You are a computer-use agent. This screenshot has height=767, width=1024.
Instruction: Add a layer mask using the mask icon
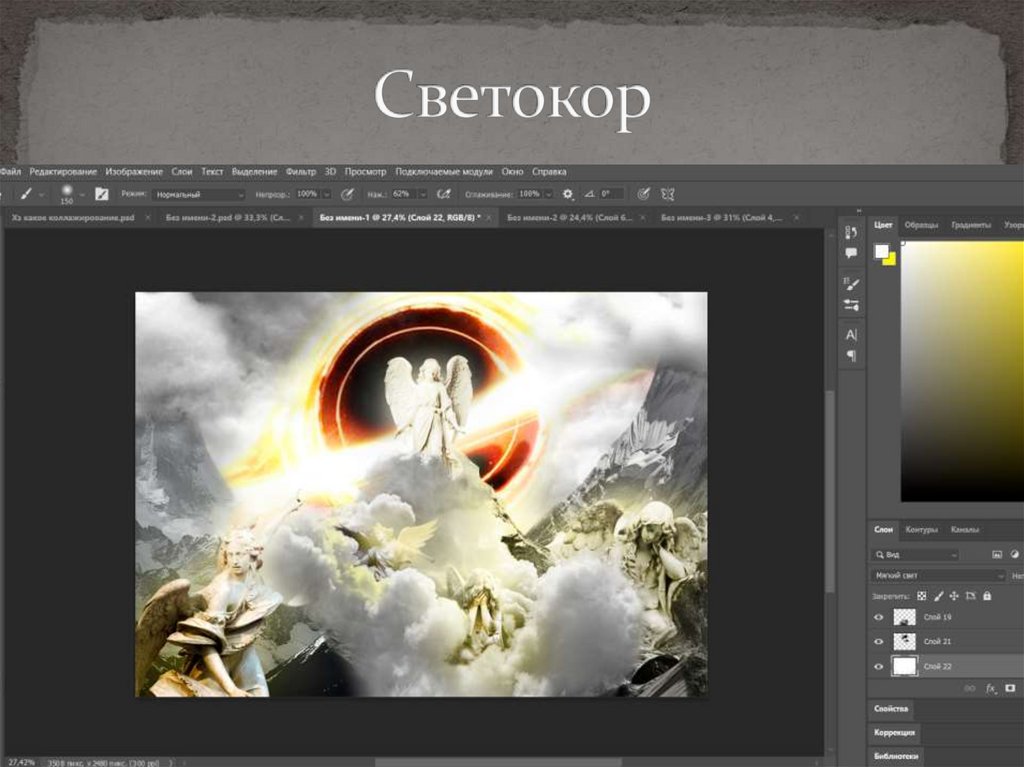1010,688
